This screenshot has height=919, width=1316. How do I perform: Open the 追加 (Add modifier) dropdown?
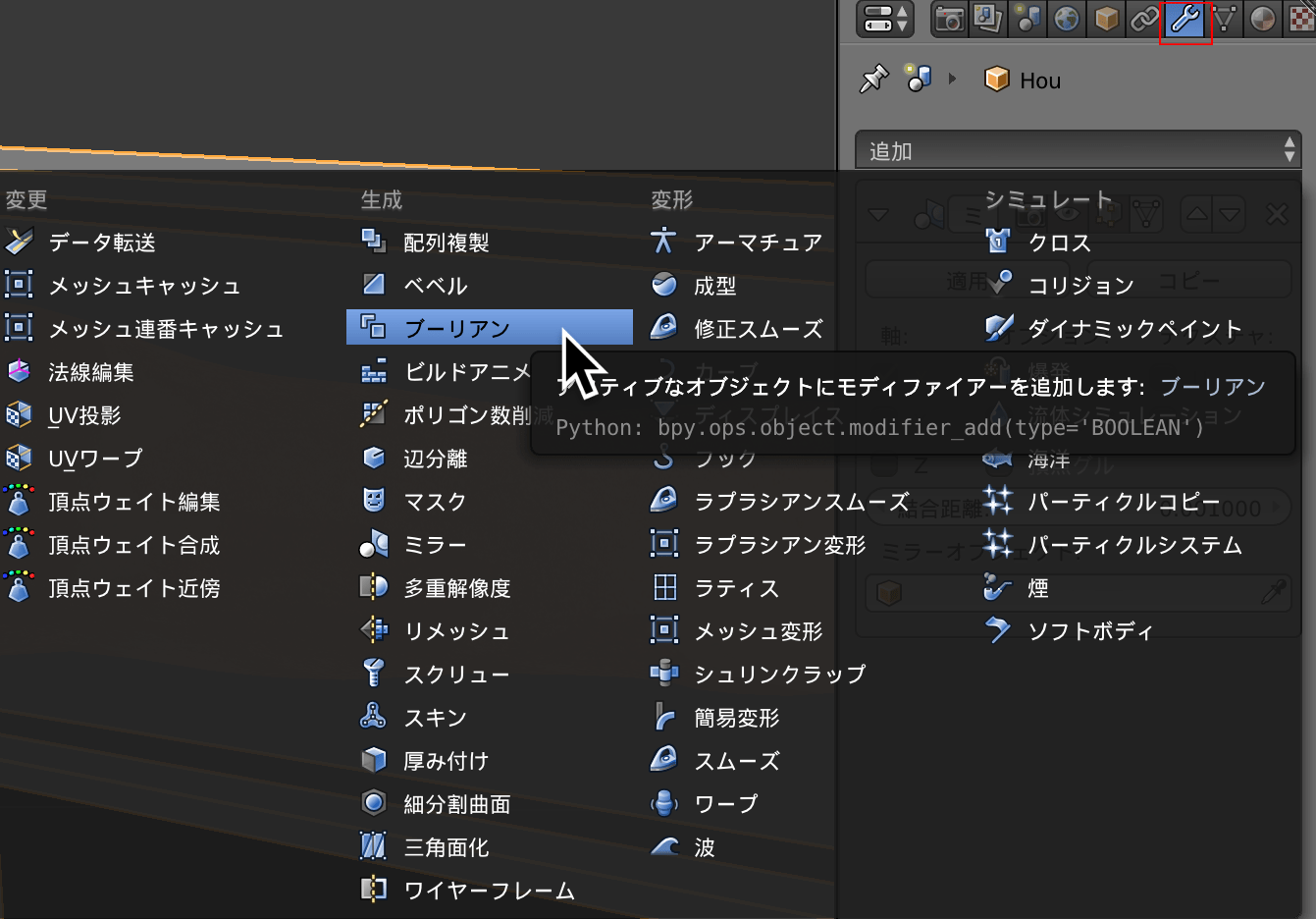(1078, 151)
